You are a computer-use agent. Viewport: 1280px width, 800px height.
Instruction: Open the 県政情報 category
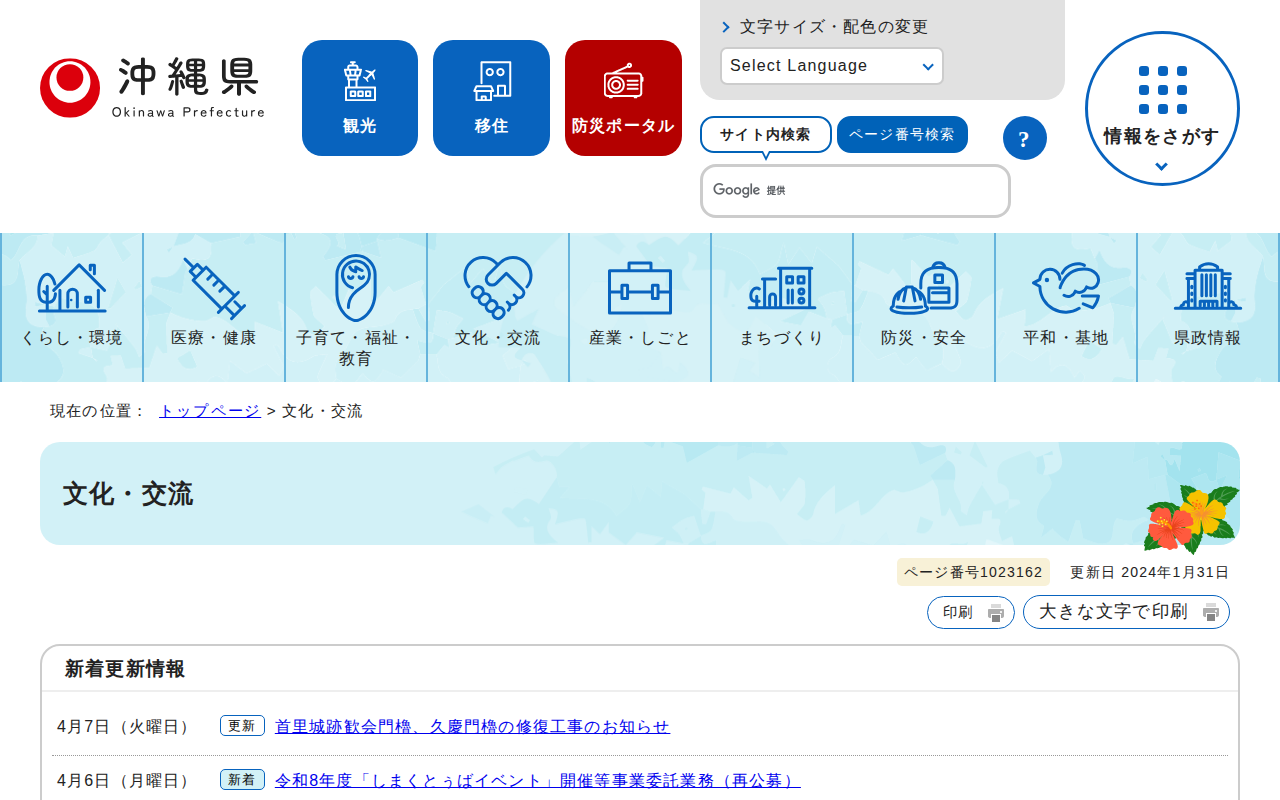(x=1208, y=307)
